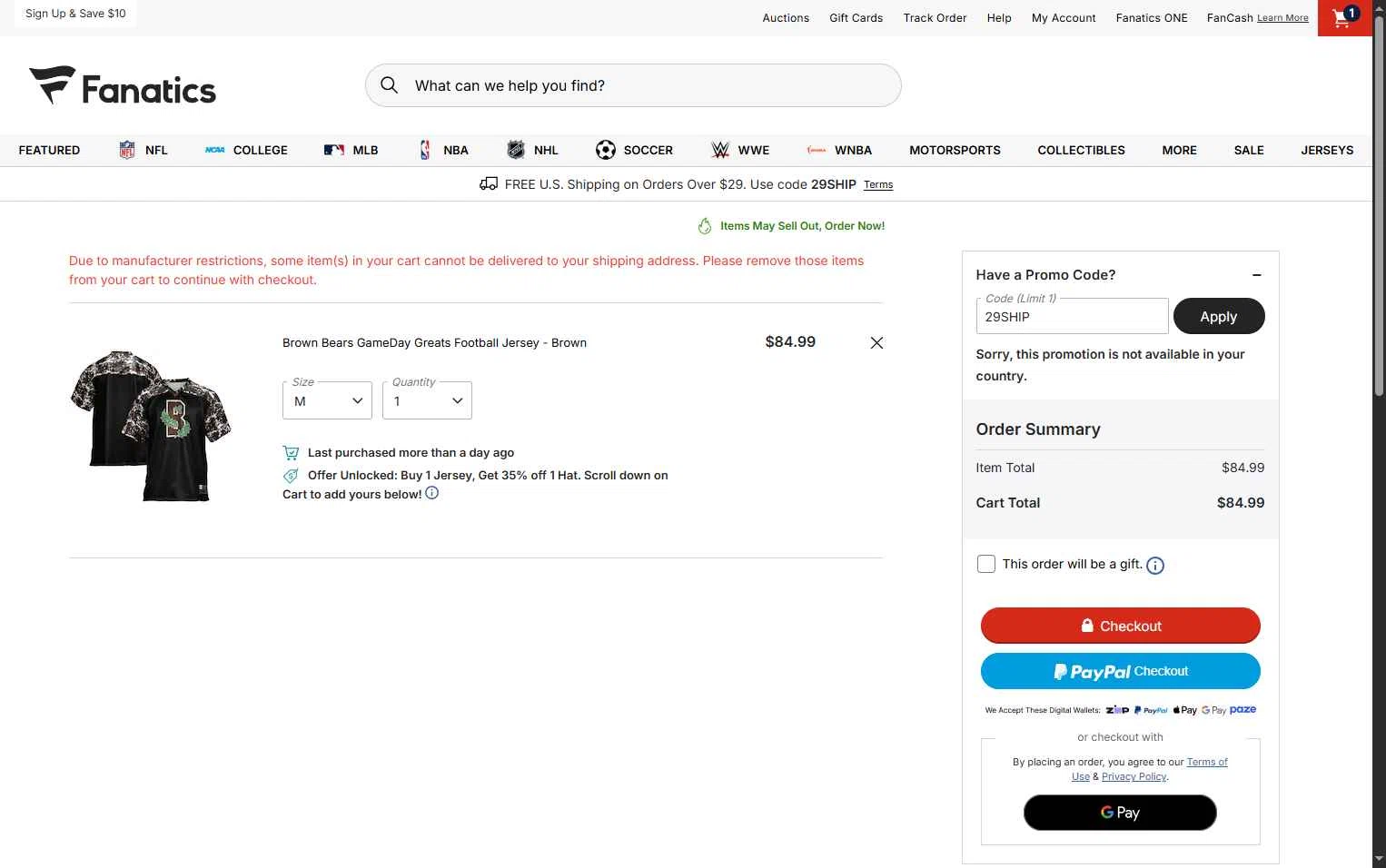Collapse the Have a Promo Code section

point(1257,275)
